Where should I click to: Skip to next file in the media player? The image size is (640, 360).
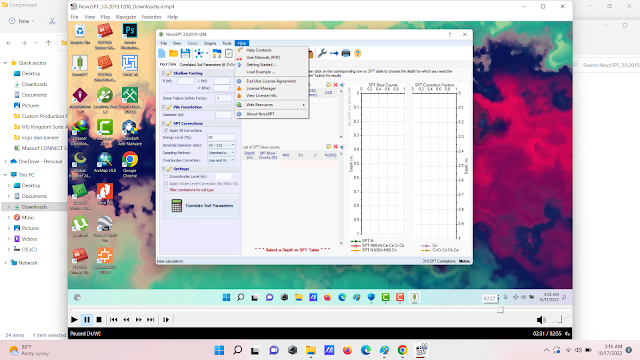click(151, 320)
